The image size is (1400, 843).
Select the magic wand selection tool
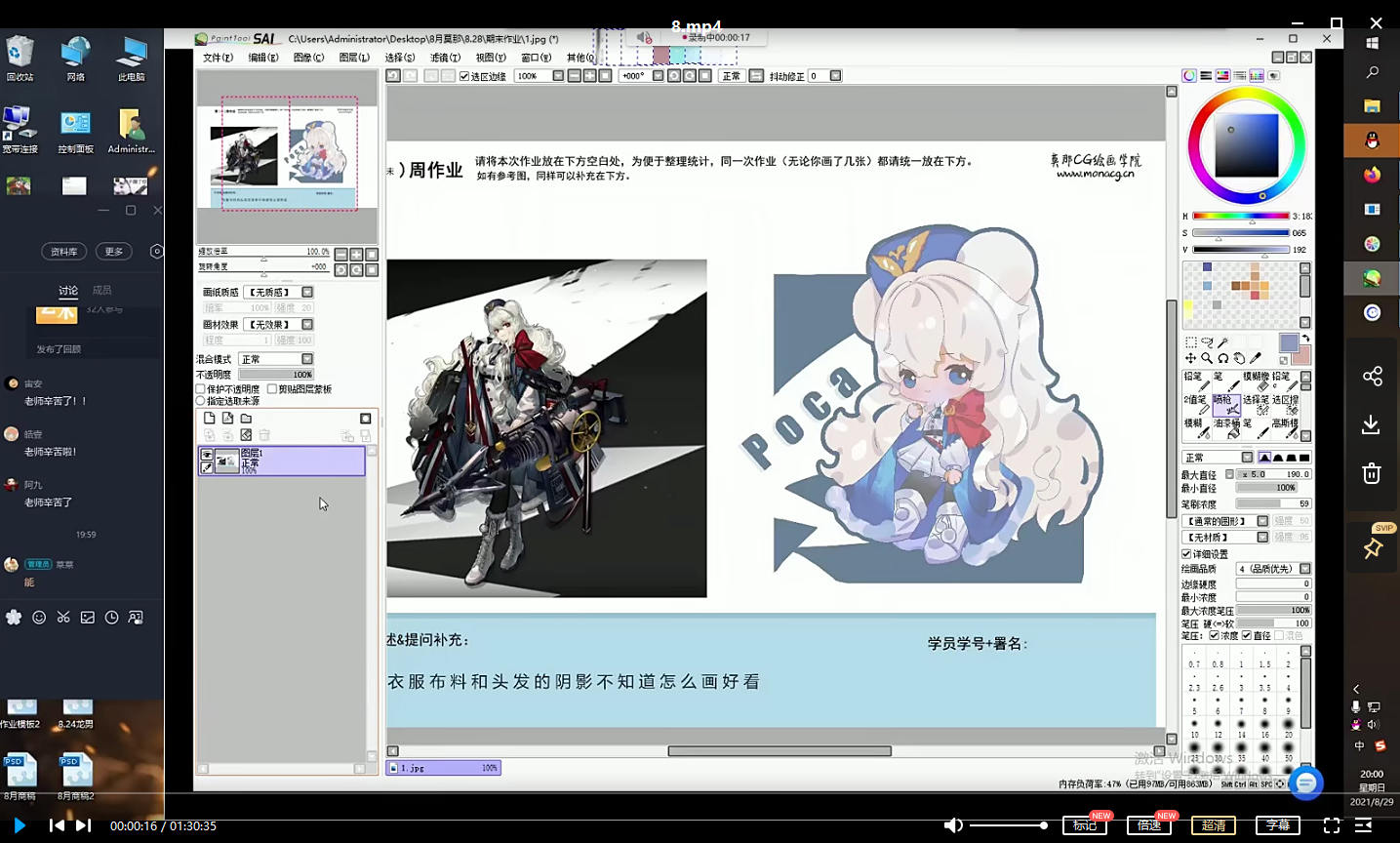1223,342
